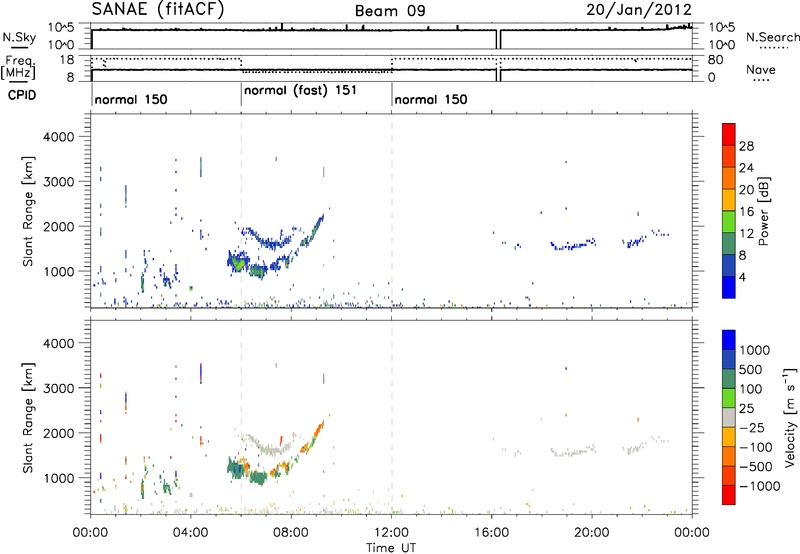Click the 28 value on power colorbar
This screenshot has height=554, width=800.
coord(746,146)
